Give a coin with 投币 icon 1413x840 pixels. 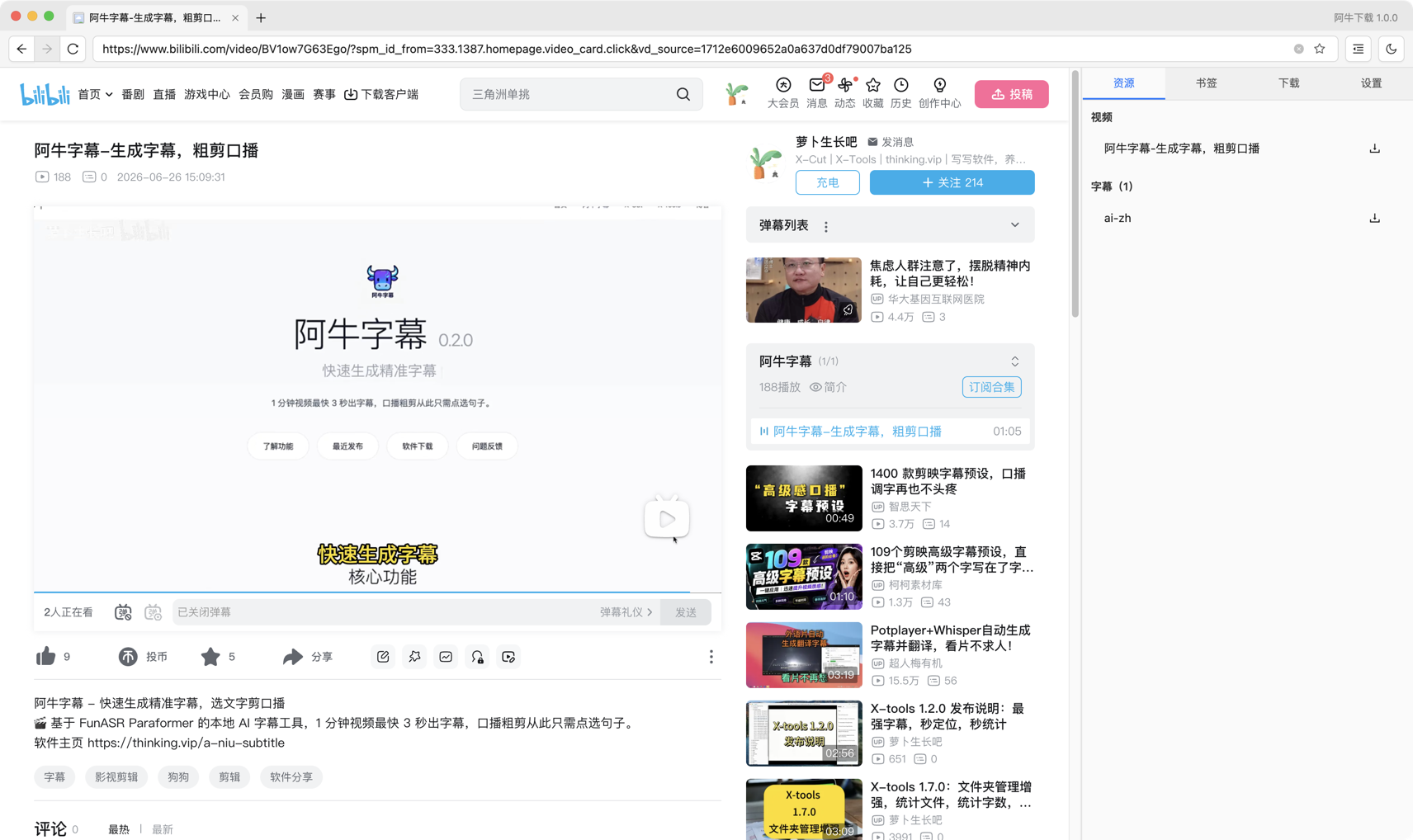(128, 657)
